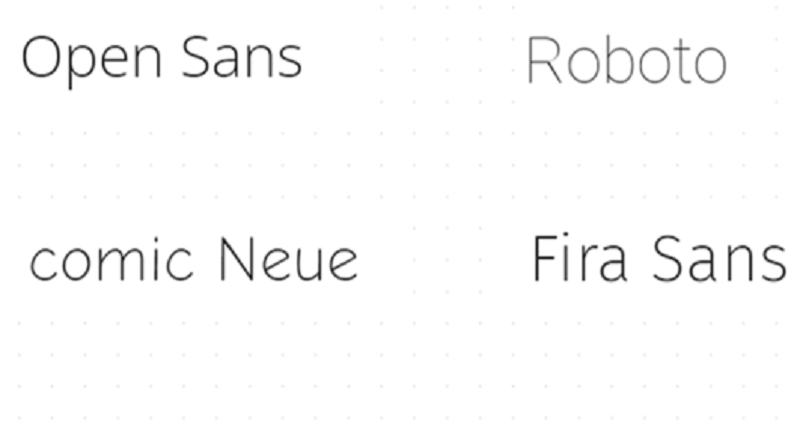This screenshot has height=423, width=800.
Task: Click the capital N in Neue
Action: (236, 259)
